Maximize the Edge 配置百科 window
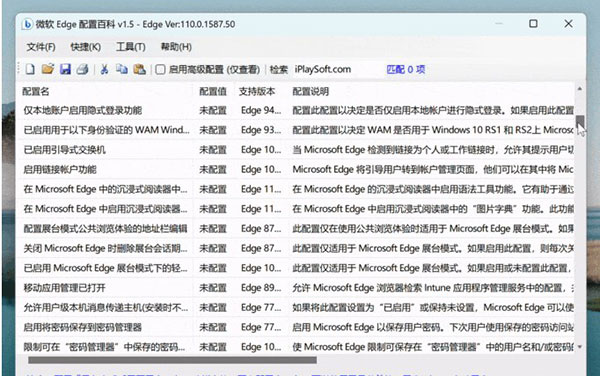The width and height of the screenshot is (600, 376). (533, 24)
